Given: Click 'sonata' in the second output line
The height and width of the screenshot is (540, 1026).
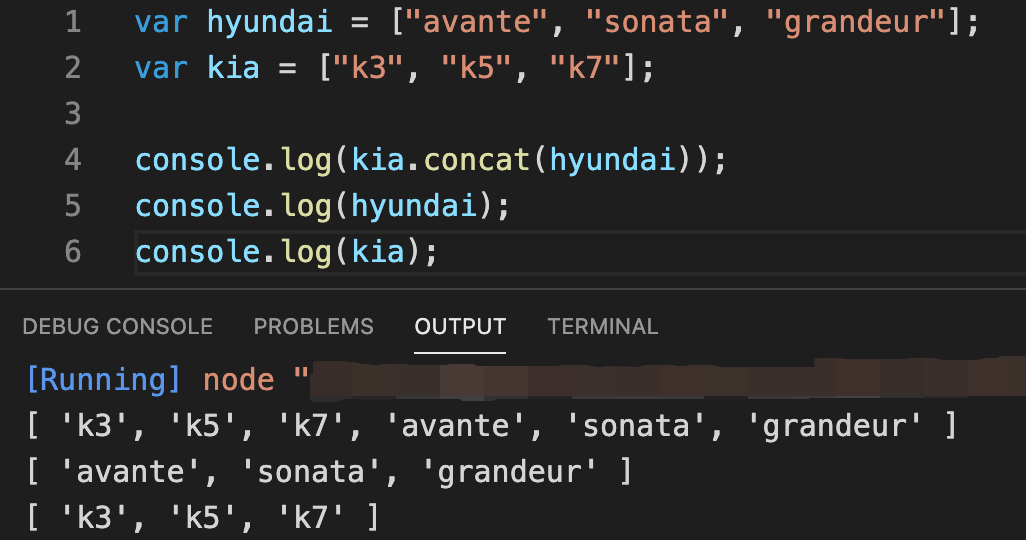Looking at the screenshot, I should 311,472.
